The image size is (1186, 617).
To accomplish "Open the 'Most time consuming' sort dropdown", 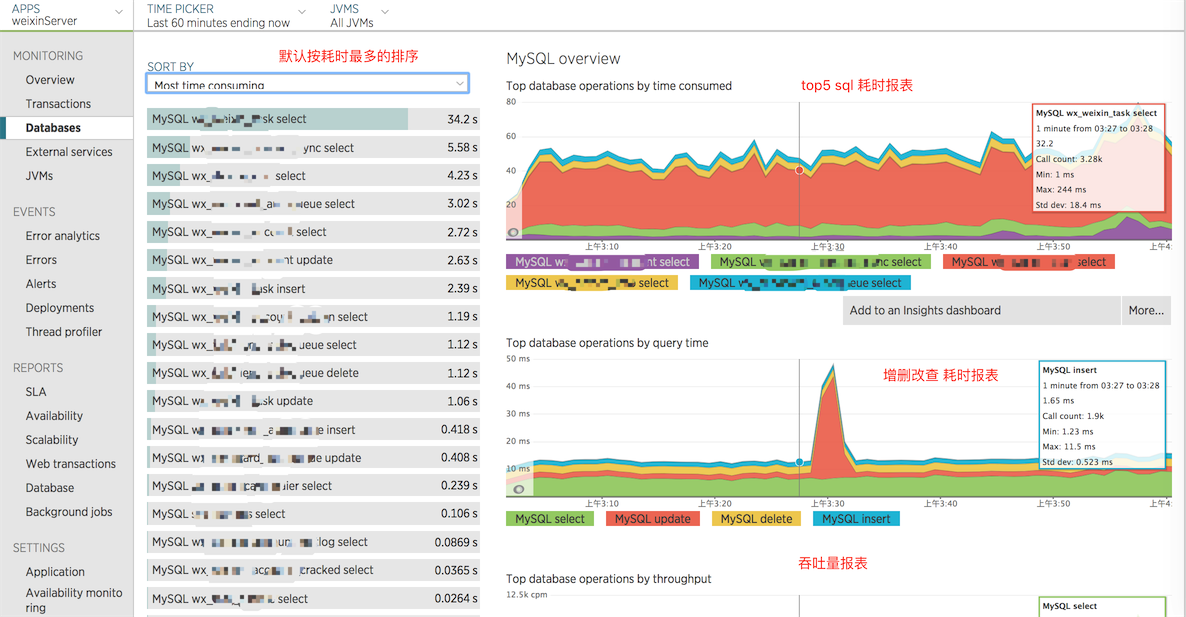I will [307, 83].
